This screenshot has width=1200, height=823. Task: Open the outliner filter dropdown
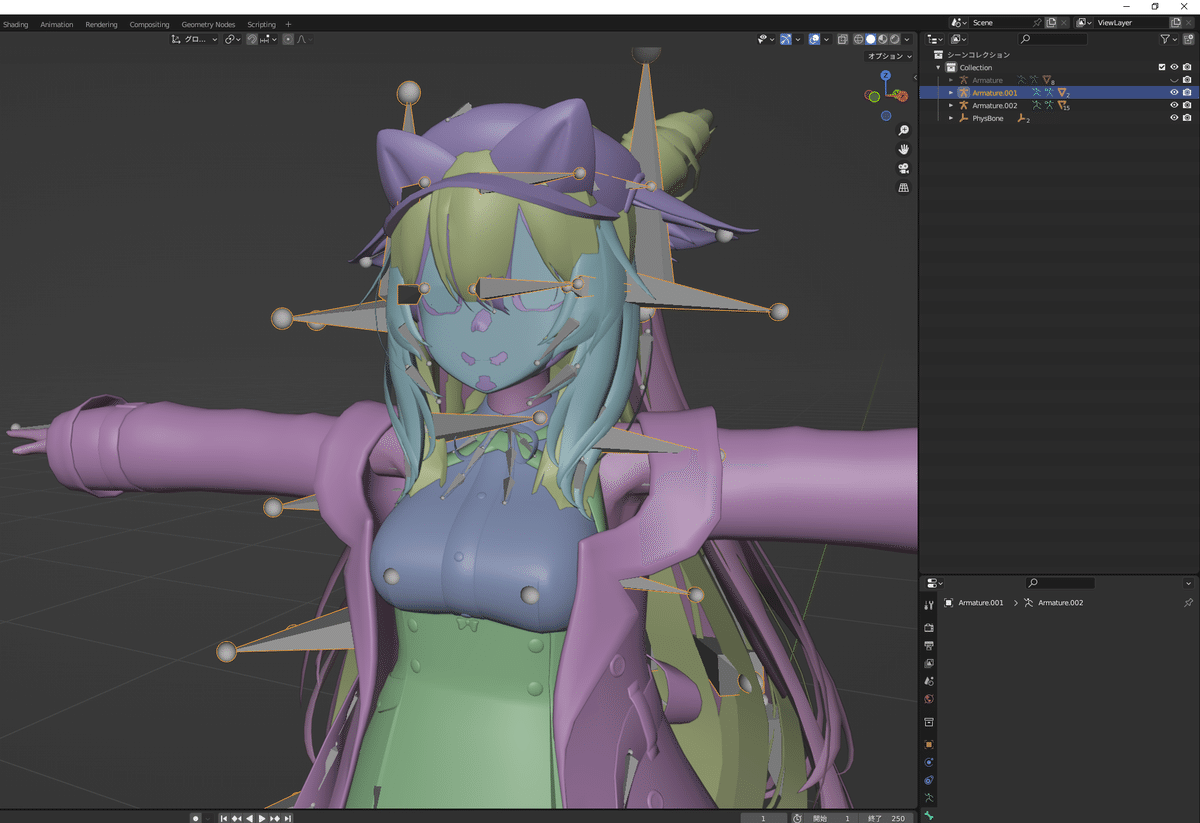click(x=1168, y=39)
